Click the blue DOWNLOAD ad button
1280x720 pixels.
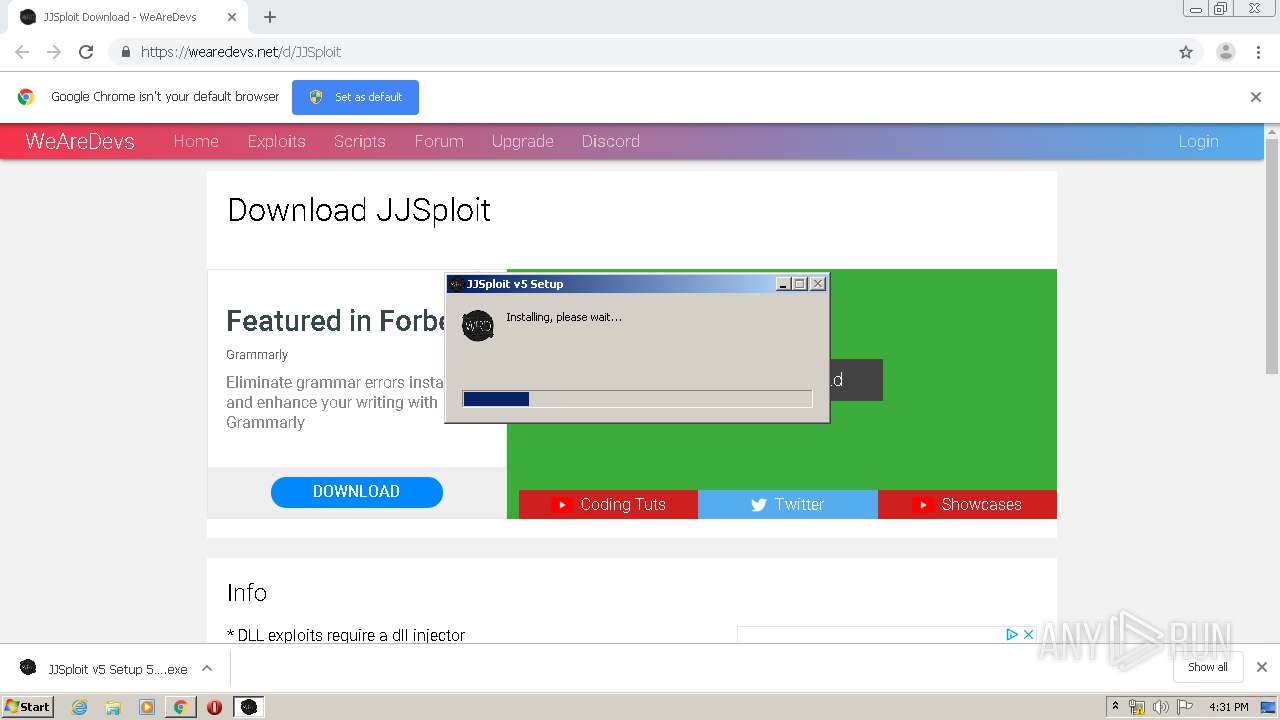357,491
